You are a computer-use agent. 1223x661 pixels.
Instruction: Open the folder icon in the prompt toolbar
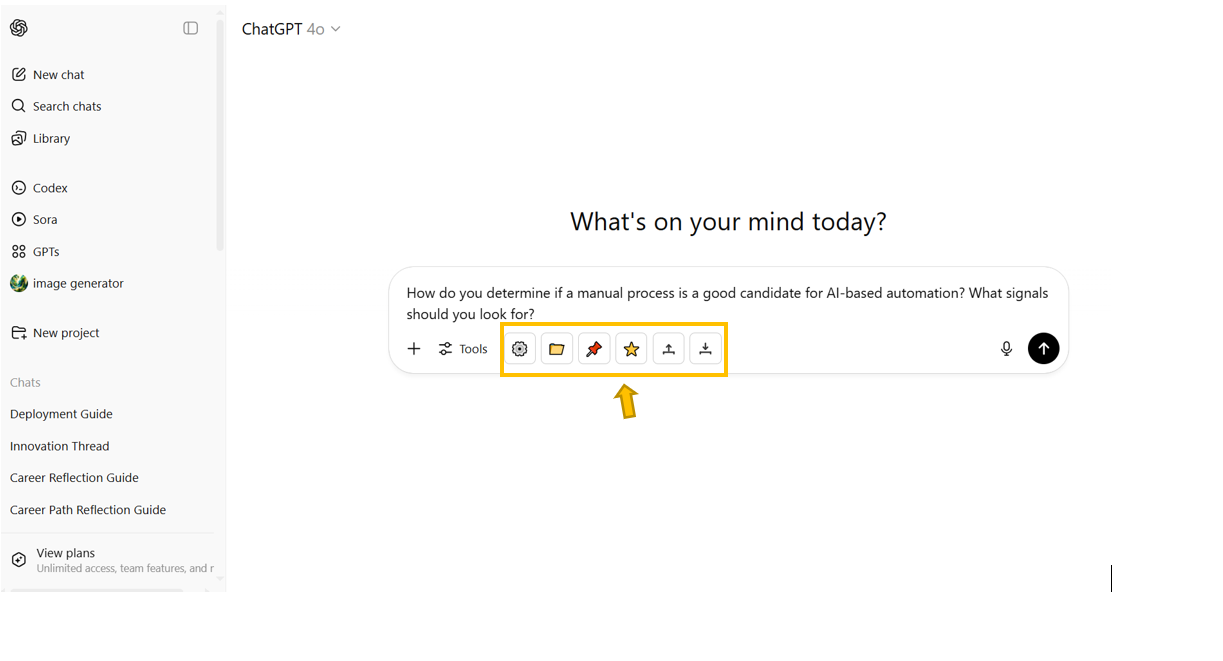557,348
